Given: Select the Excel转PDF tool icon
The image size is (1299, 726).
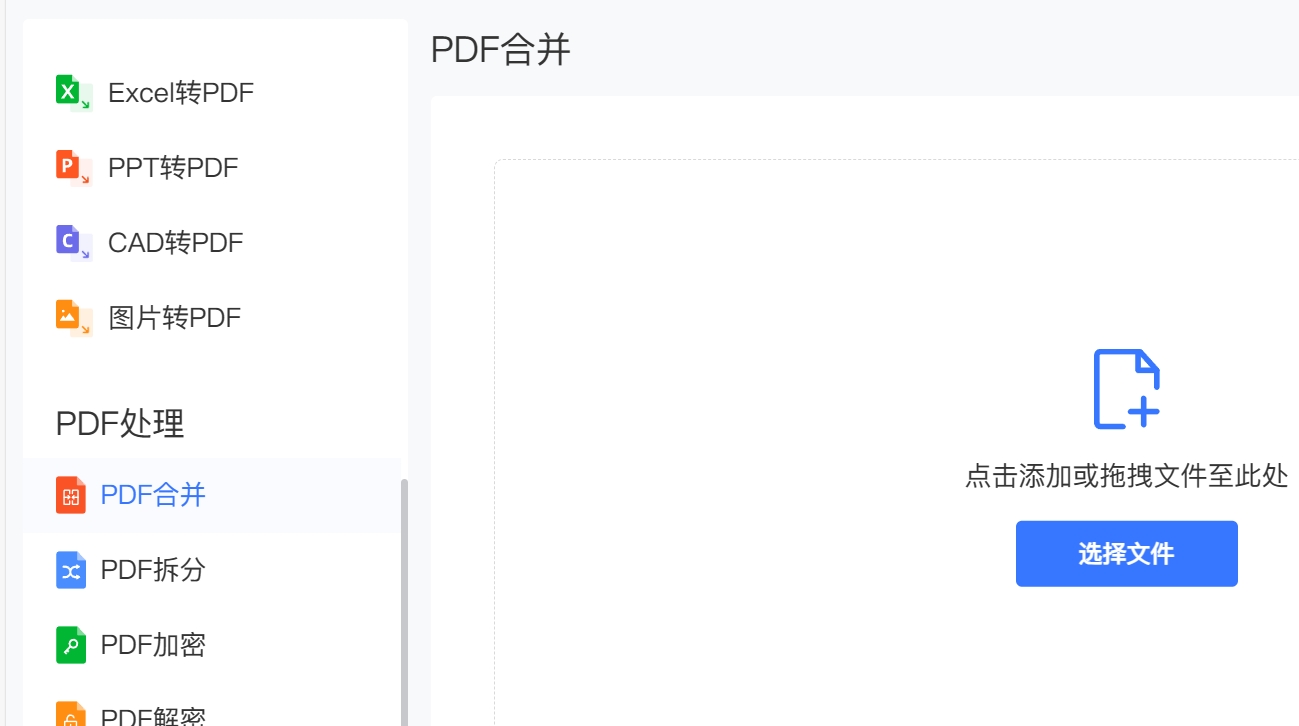Looking at the screenshot, I should tap(70, 92).
